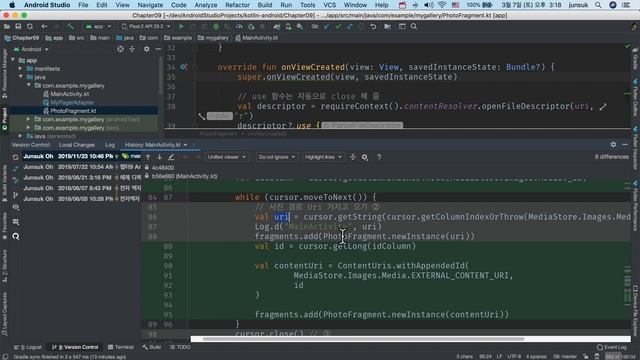640x360 pixels.
Task: Click Sync/Reload from disk toolbar icon
Action: 30,27
